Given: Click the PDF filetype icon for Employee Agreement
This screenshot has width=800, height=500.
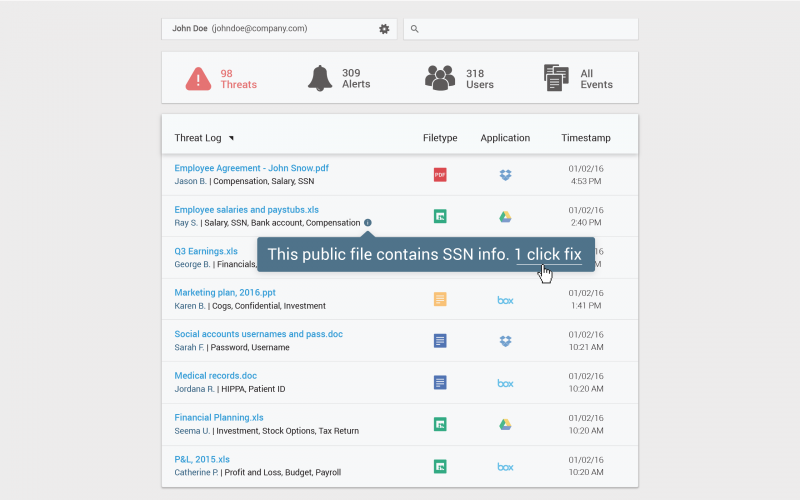Looking at the screenshot, I should pos(440,175).
